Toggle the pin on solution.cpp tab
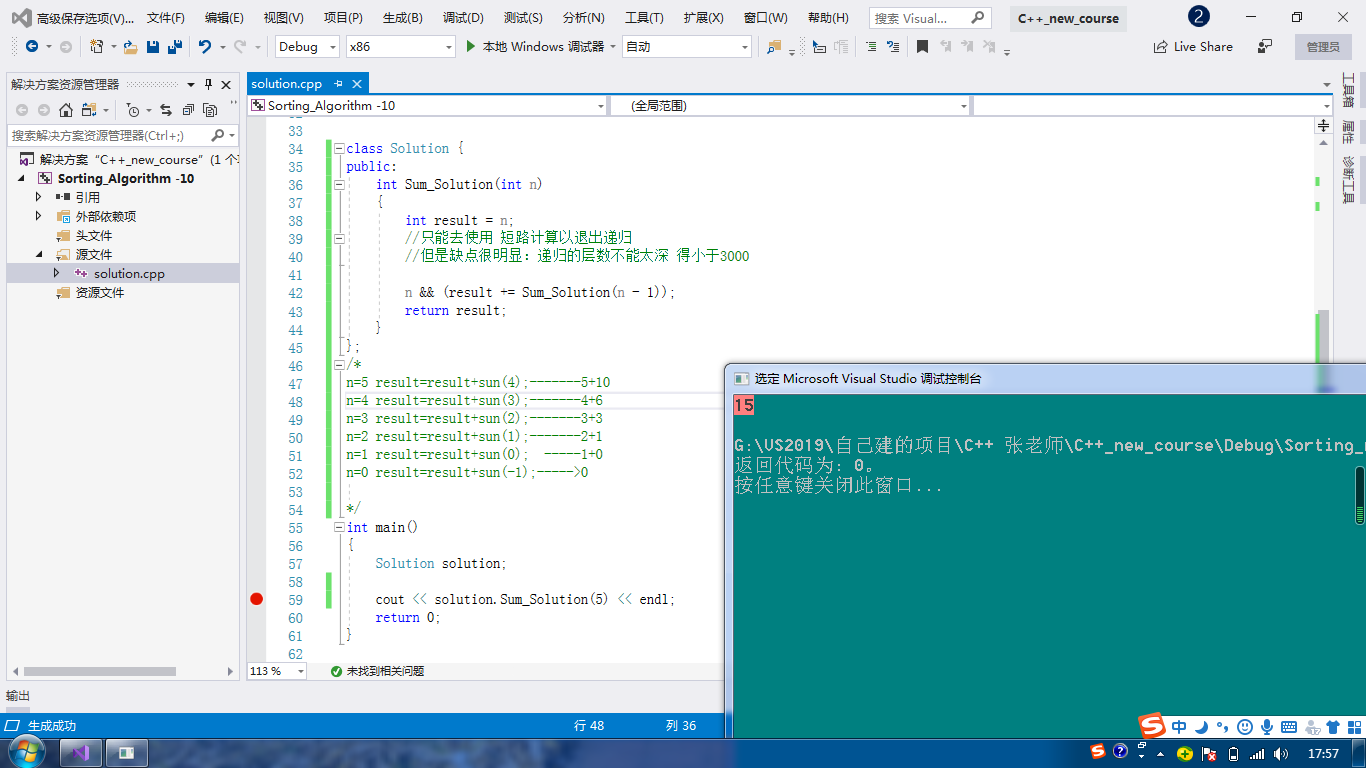The width and height of the screenshot is (1366, 768). click(x=339, y=84)
